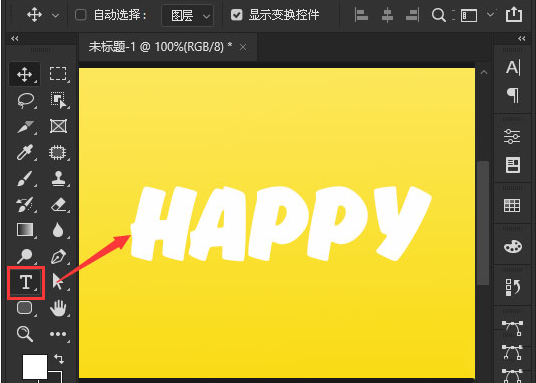Open the 图层 dropdown in options bar
This screenshot has height=383, width=536.
(187, 15)
